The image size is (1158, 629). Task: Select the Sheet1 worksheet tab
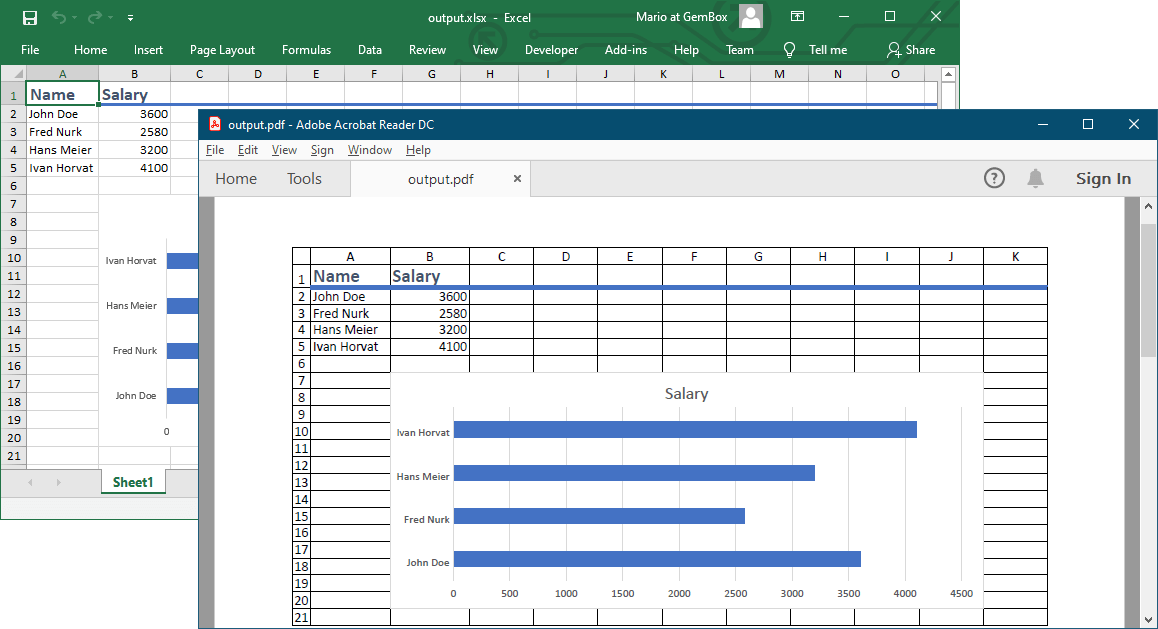click(x=133, y=482)
